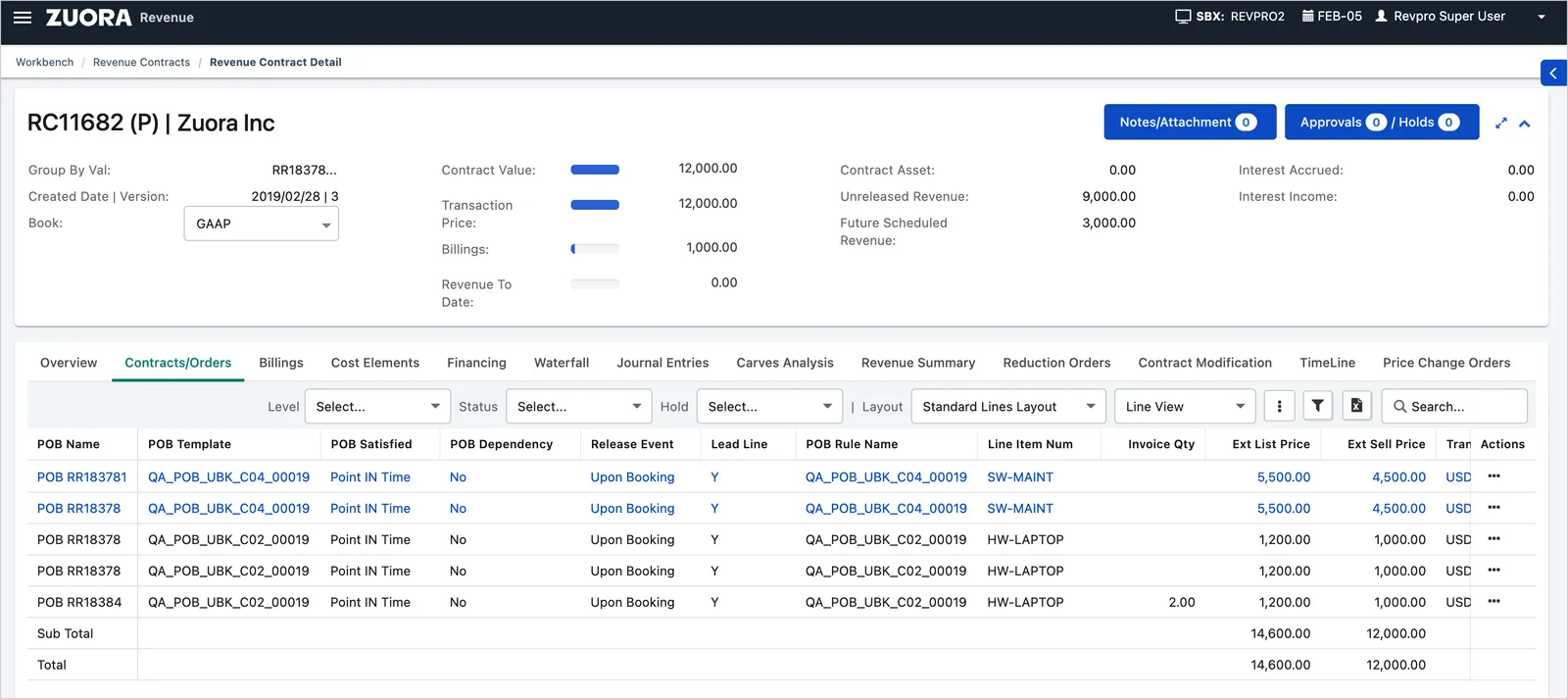Open the Line View dropdown
1568x699 pixels.
[1186, 406]
